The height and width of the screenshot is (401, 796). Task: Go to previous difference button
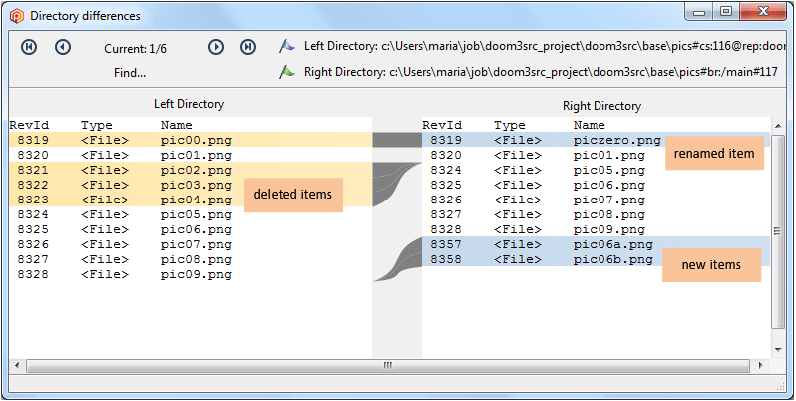(63, 47)
